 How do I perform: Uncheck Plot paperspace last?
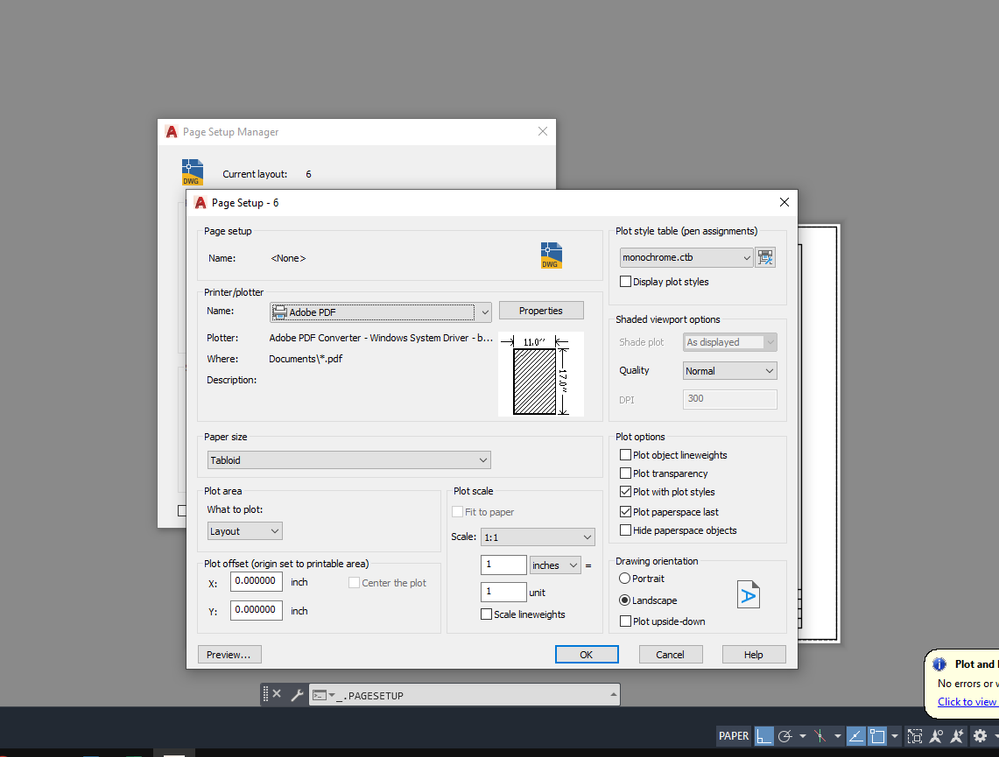626,512
